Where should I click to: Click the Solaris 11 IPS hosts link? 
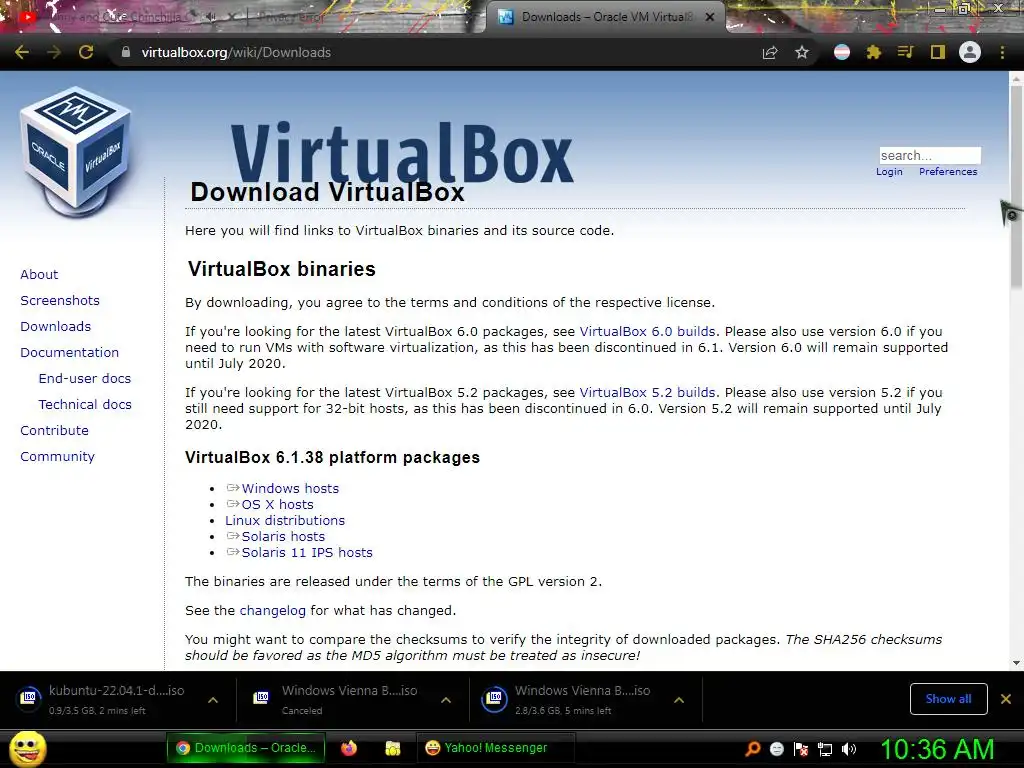coord(307,552)
